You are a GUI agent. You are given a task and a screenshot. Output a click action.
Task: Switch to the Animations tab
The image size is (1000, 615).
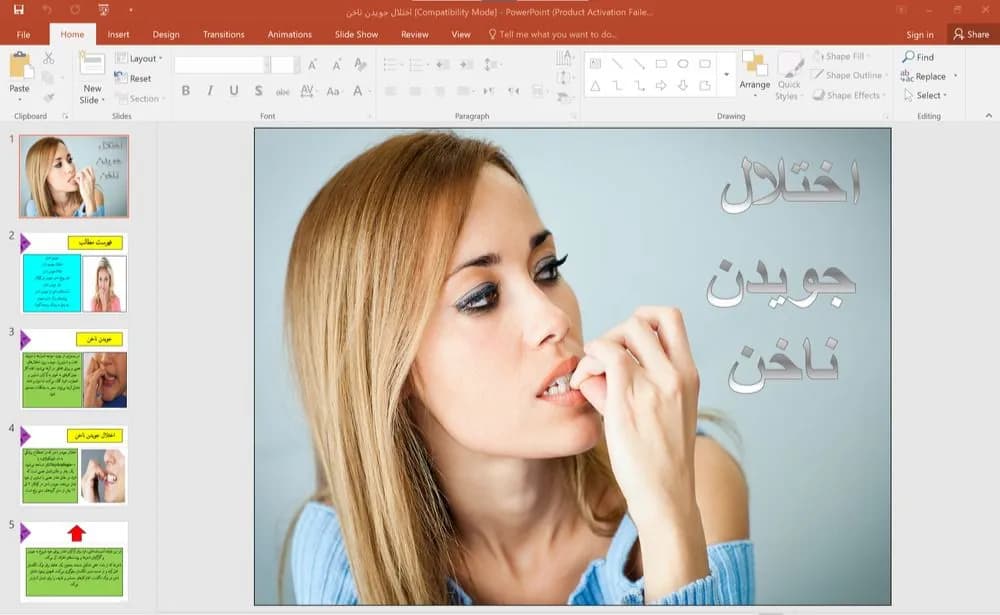pyautogui.click(x=290, y=34)
